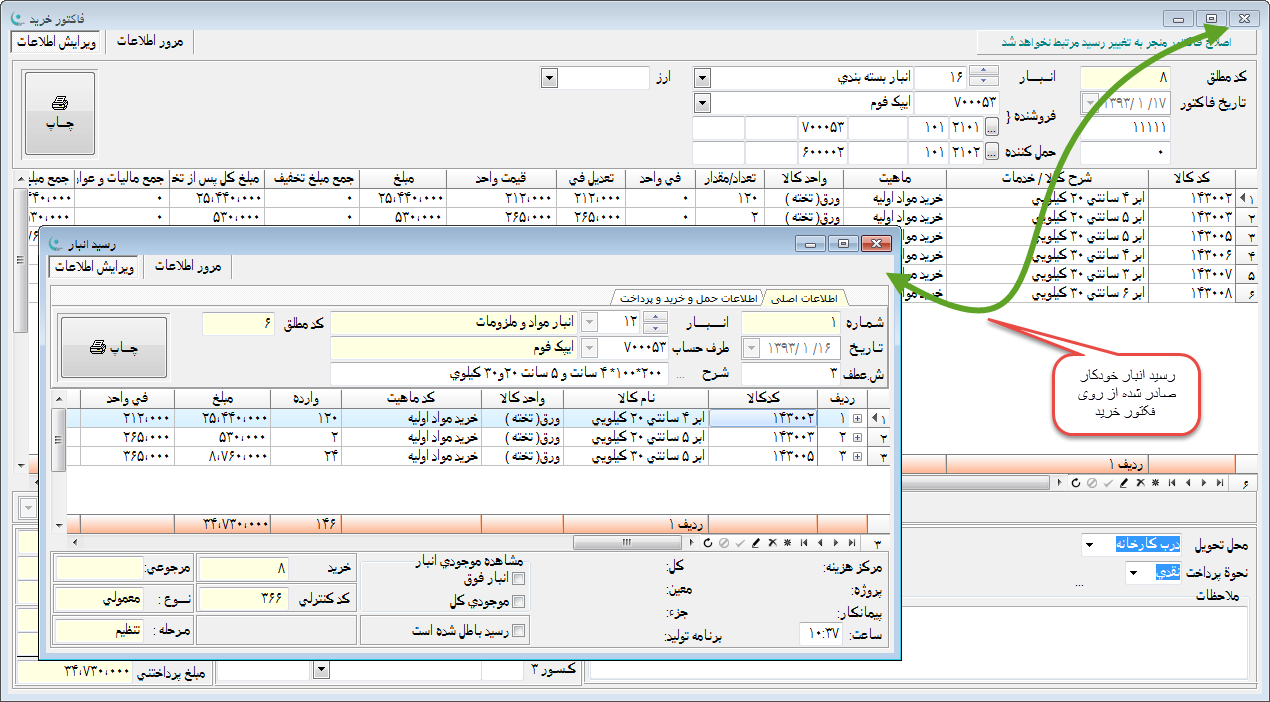Click the edit pencil icon in the receipt navigator
This screenshot has width=1270, height=702.
(x=755, y=543)
